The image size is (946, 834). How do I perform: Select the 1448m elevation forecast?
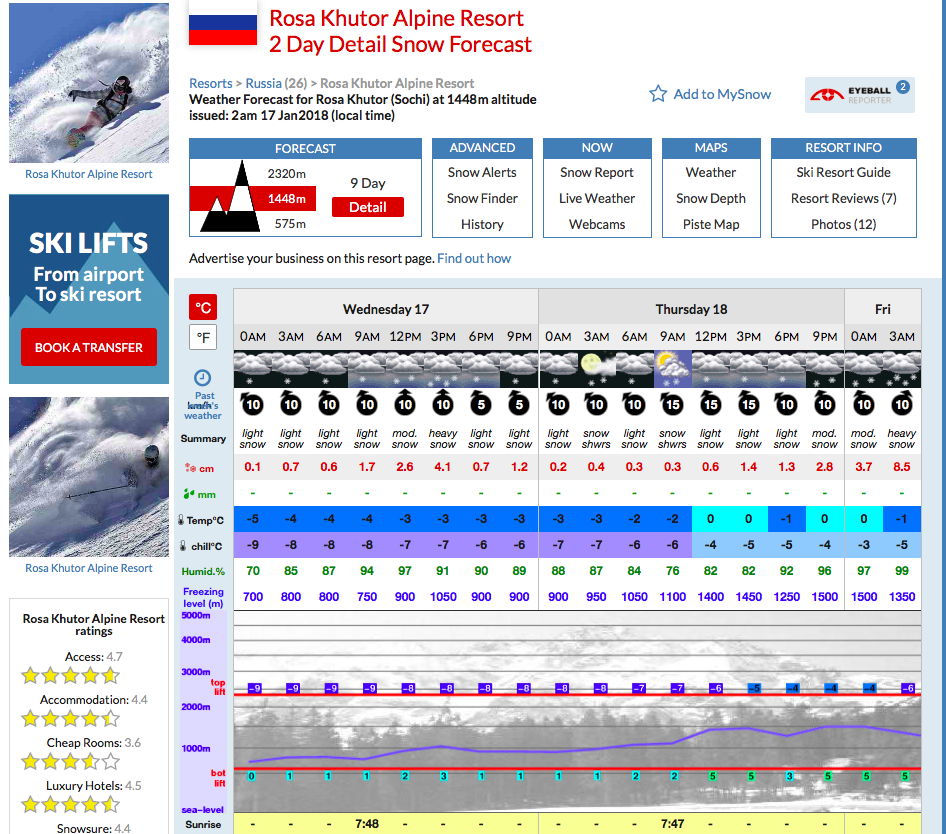pos(287,199)
